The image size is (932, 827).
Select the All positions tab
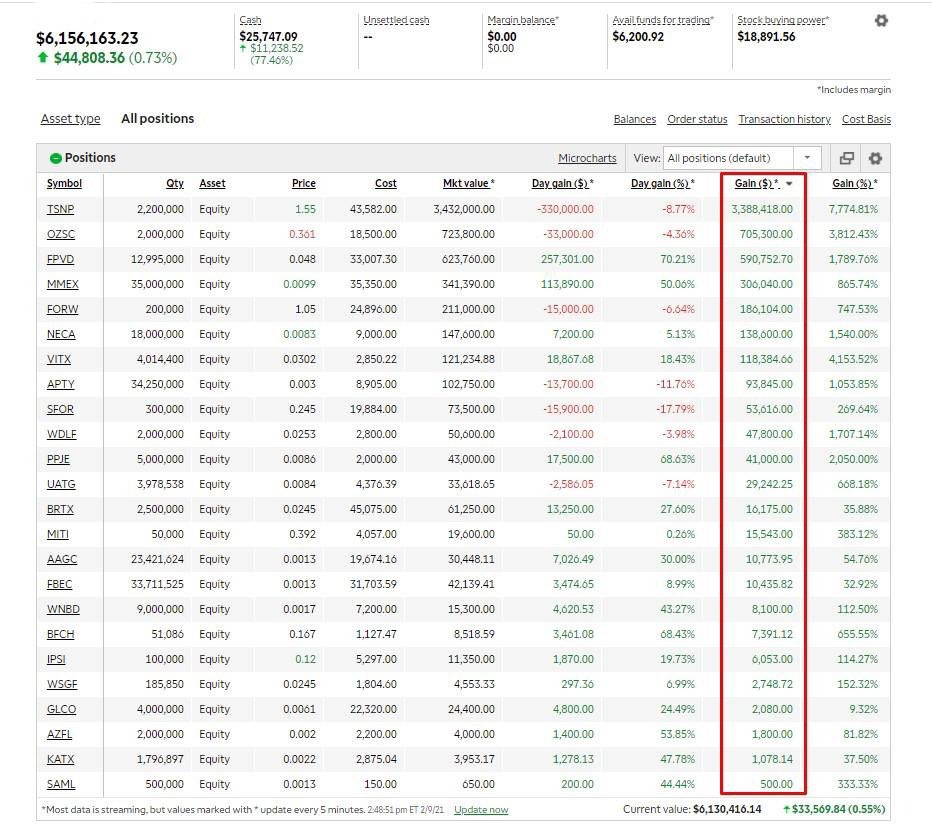pos(158,118)
